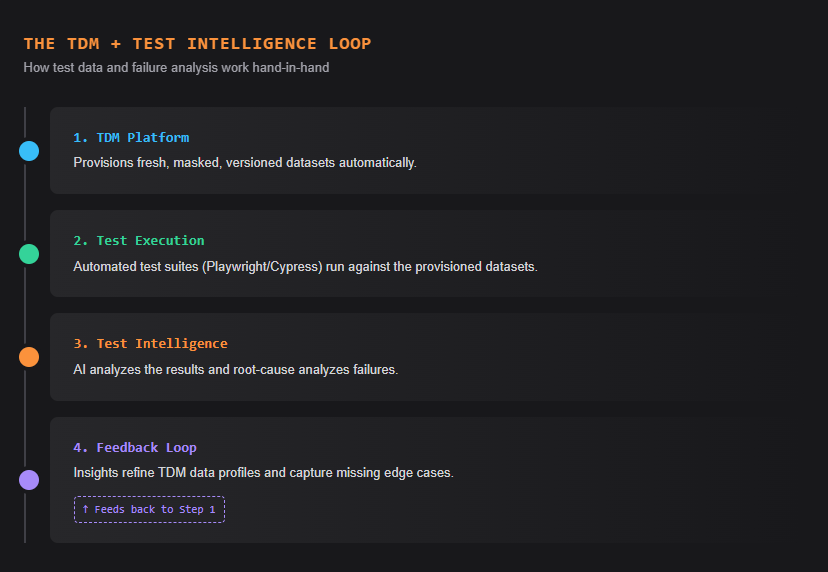Select the '2. Test Execution' heading
This screenshot has height=572, width=828.
[138, 240]
